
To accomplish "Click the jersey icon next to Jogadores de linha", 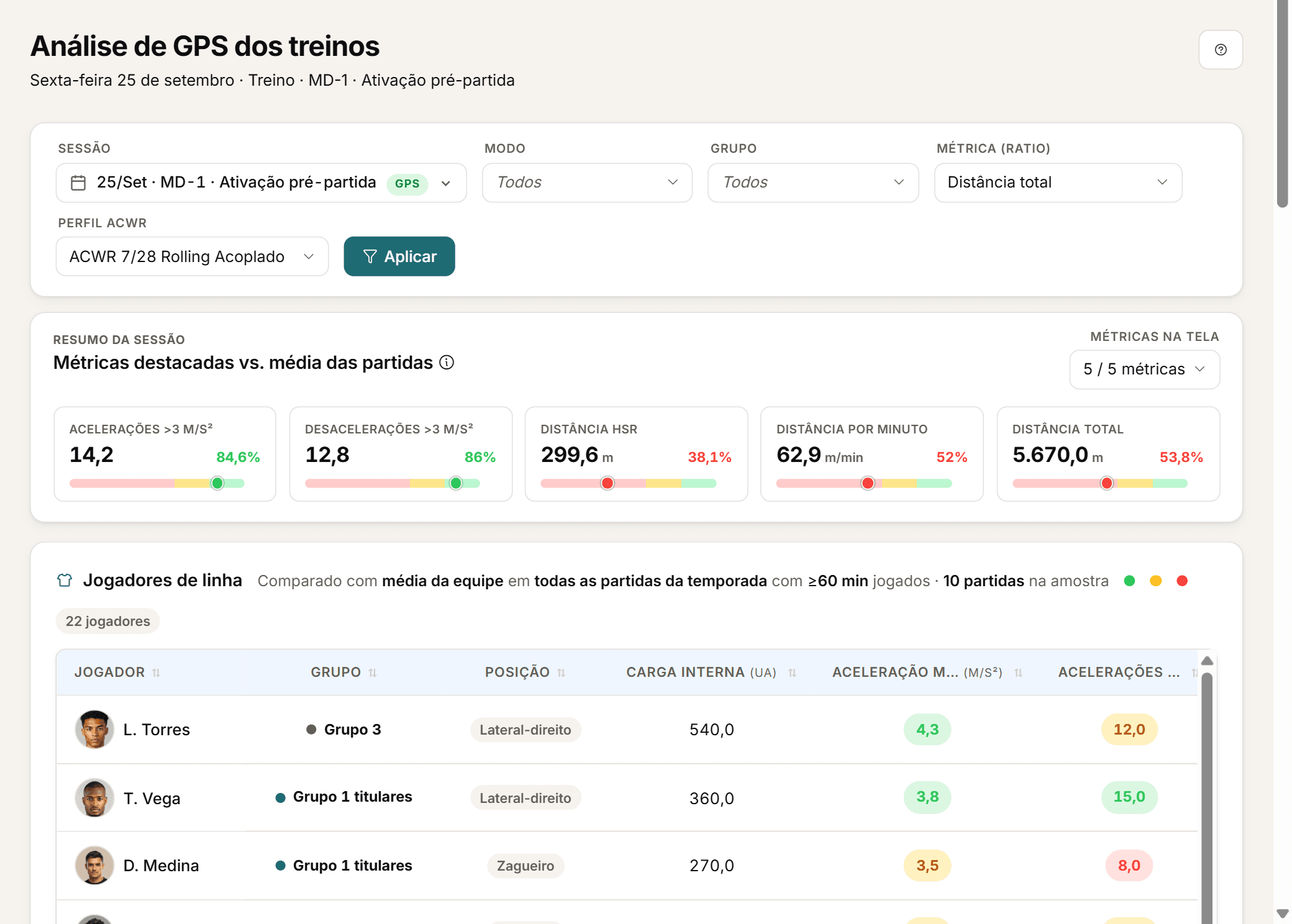I will tap(65, 581).
